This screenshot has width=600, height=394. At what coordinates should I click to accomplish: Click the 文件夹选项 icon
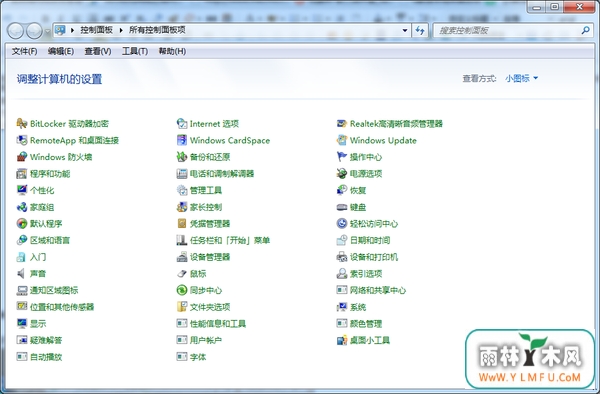click(x=182, y=307)
